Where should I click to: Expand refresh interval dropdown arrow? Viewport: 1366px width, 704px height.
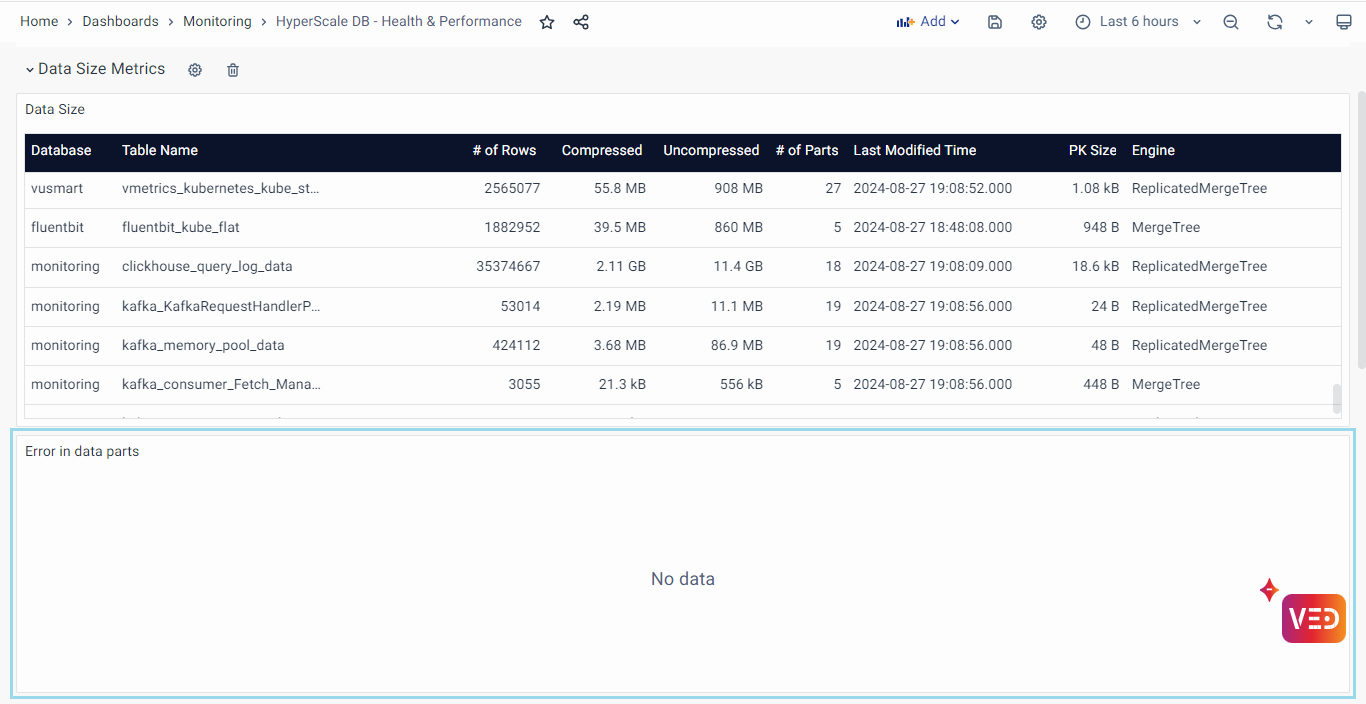(1308, 22)
